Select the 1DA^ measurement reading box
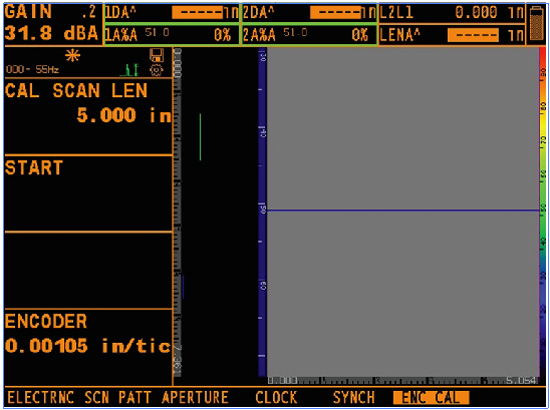Image resolution: width=550 pixels, height=410 pixels. [172, 13]
